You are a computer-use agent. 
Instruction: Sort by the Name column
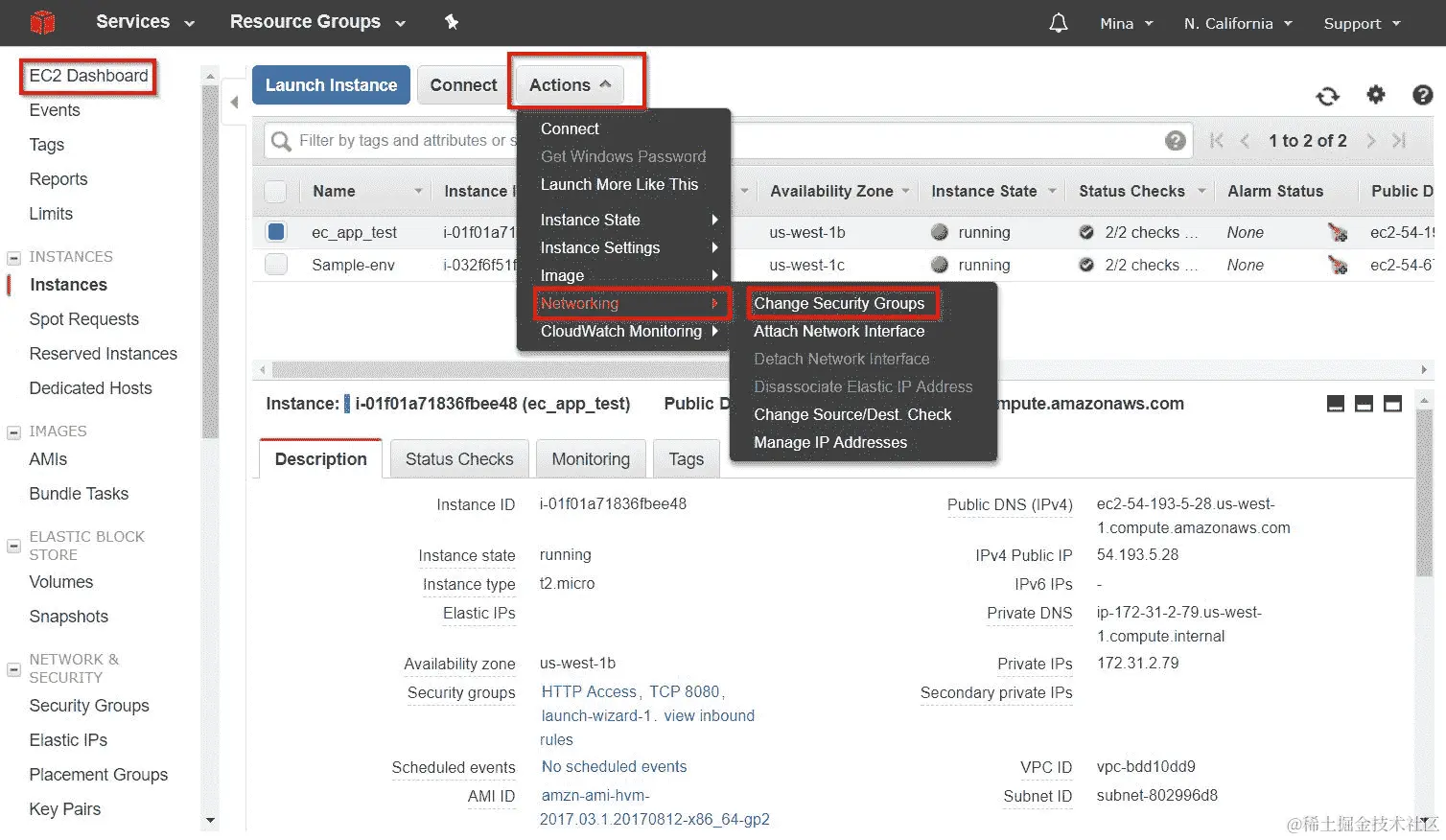(367, 192)
